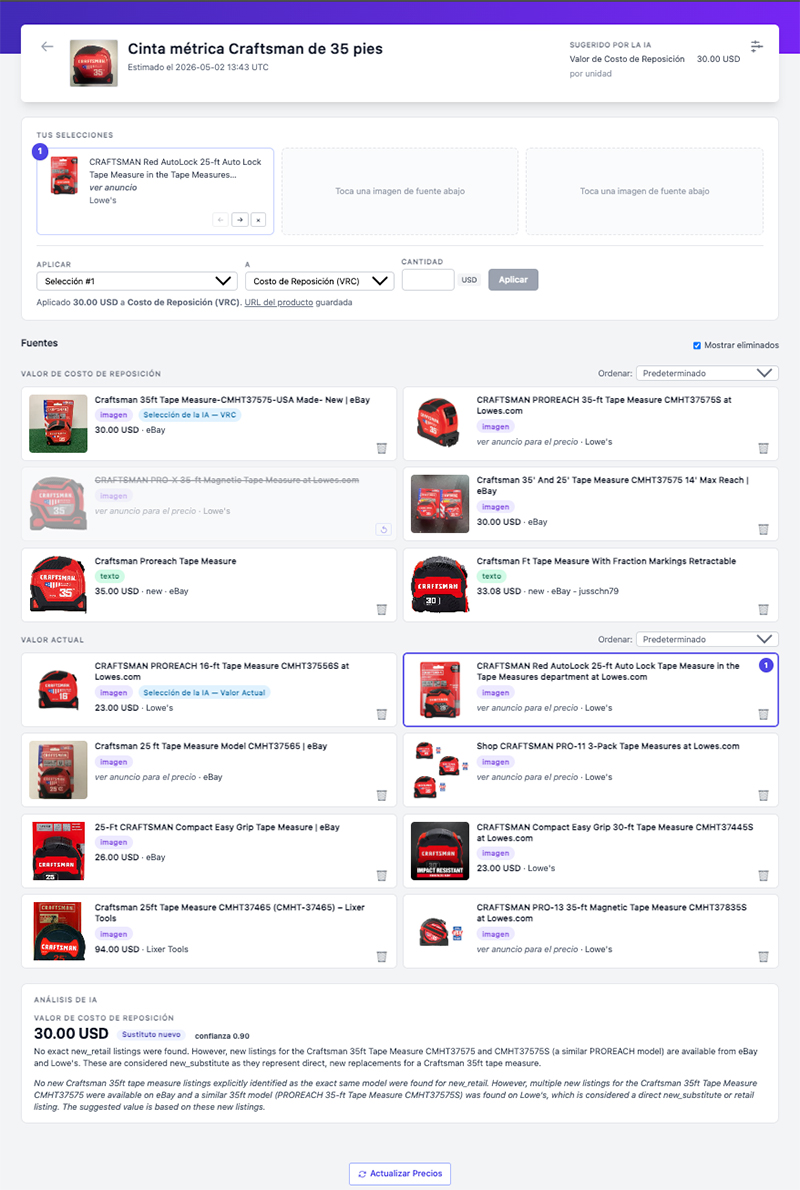Go back using the left arrow icon

(x=47, y=47)
